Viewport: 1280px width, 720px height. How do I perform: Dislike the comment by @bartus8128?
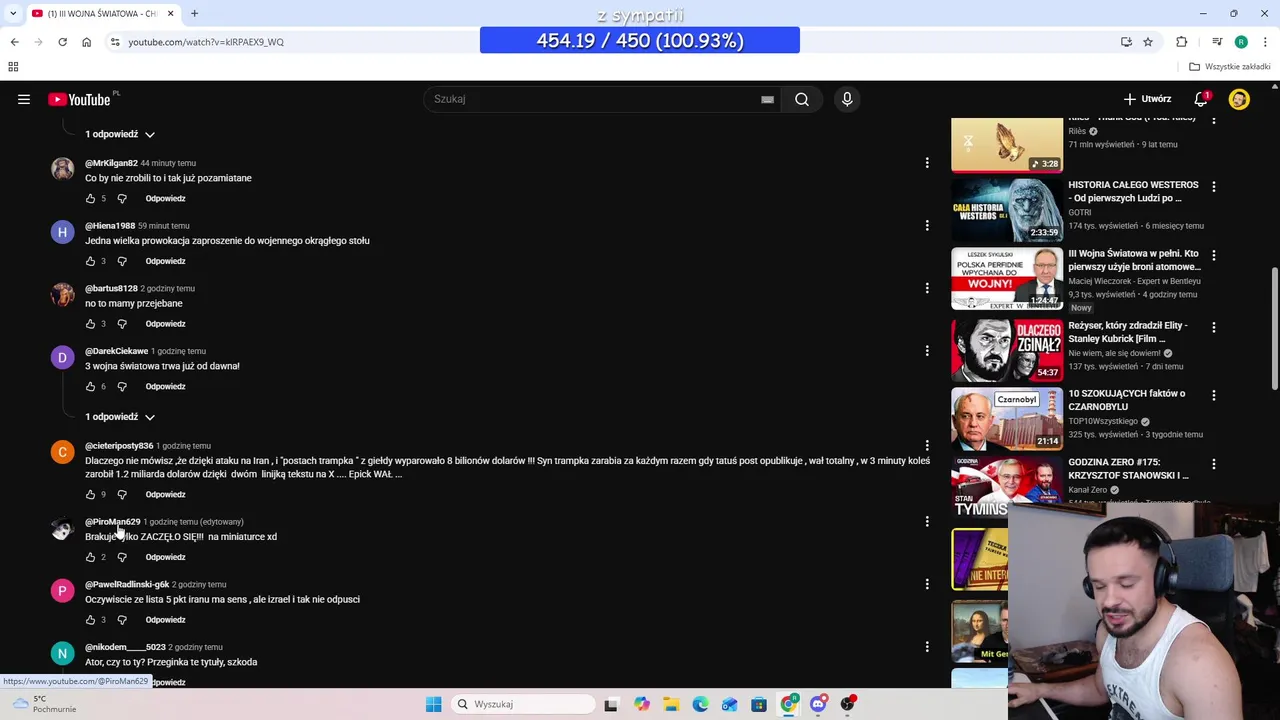[122, 324]
